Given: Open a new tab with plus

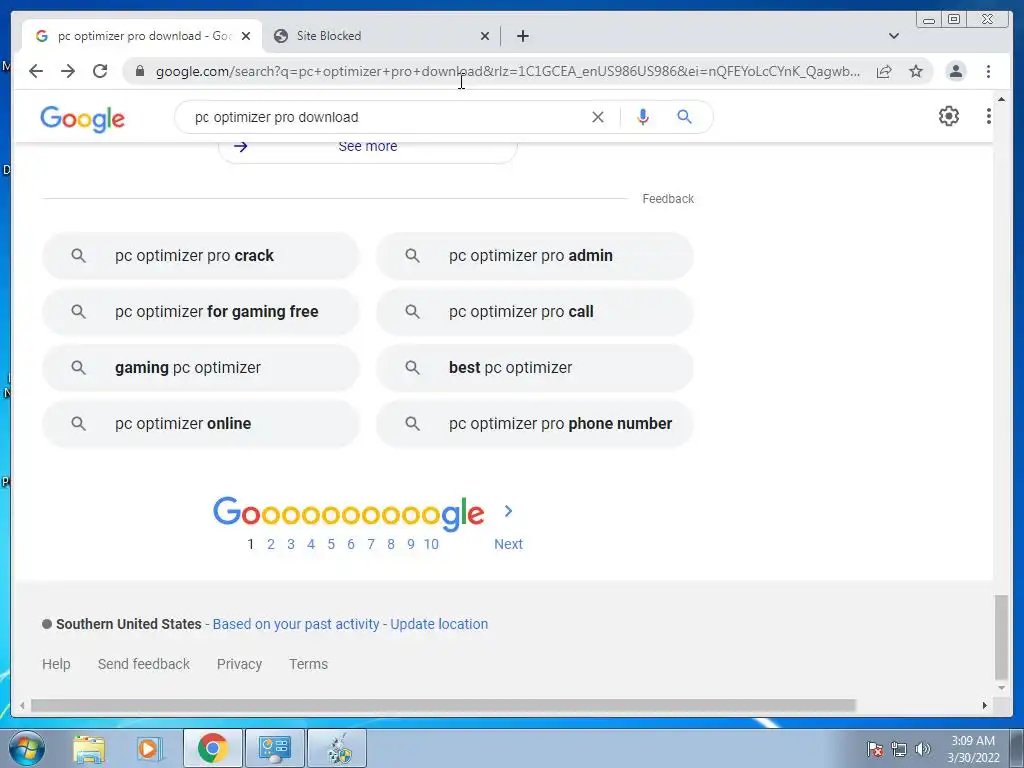Looking at the screenshot, I should [522, 36].
